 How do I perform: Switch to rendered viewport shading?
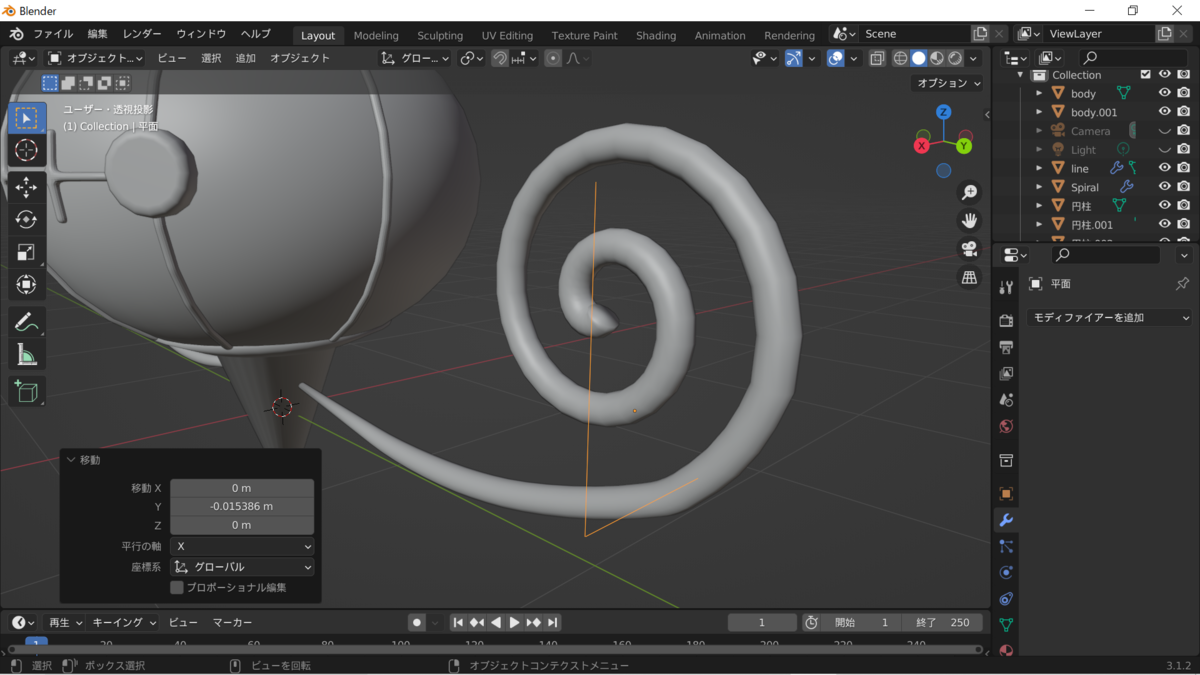pyautogui.click(x=956, y=58)
